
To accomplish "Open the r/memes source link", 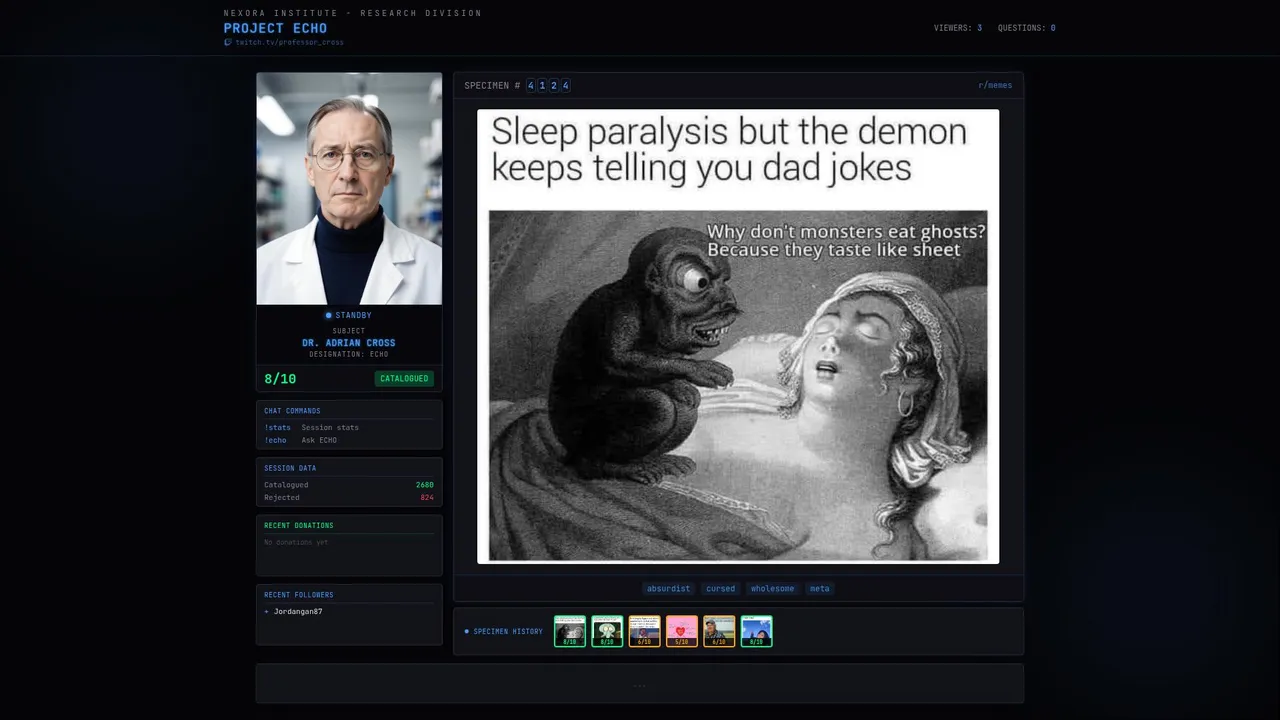I will [x=995, y=86].
